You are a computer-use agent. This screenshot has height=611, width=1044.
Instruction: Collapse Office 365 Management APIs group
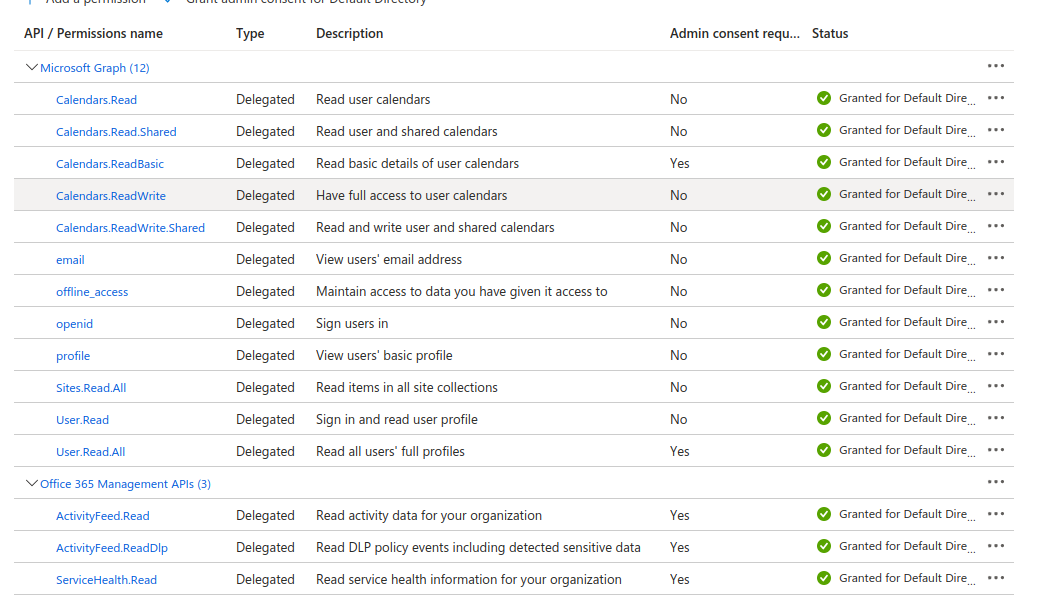point(32,484)
